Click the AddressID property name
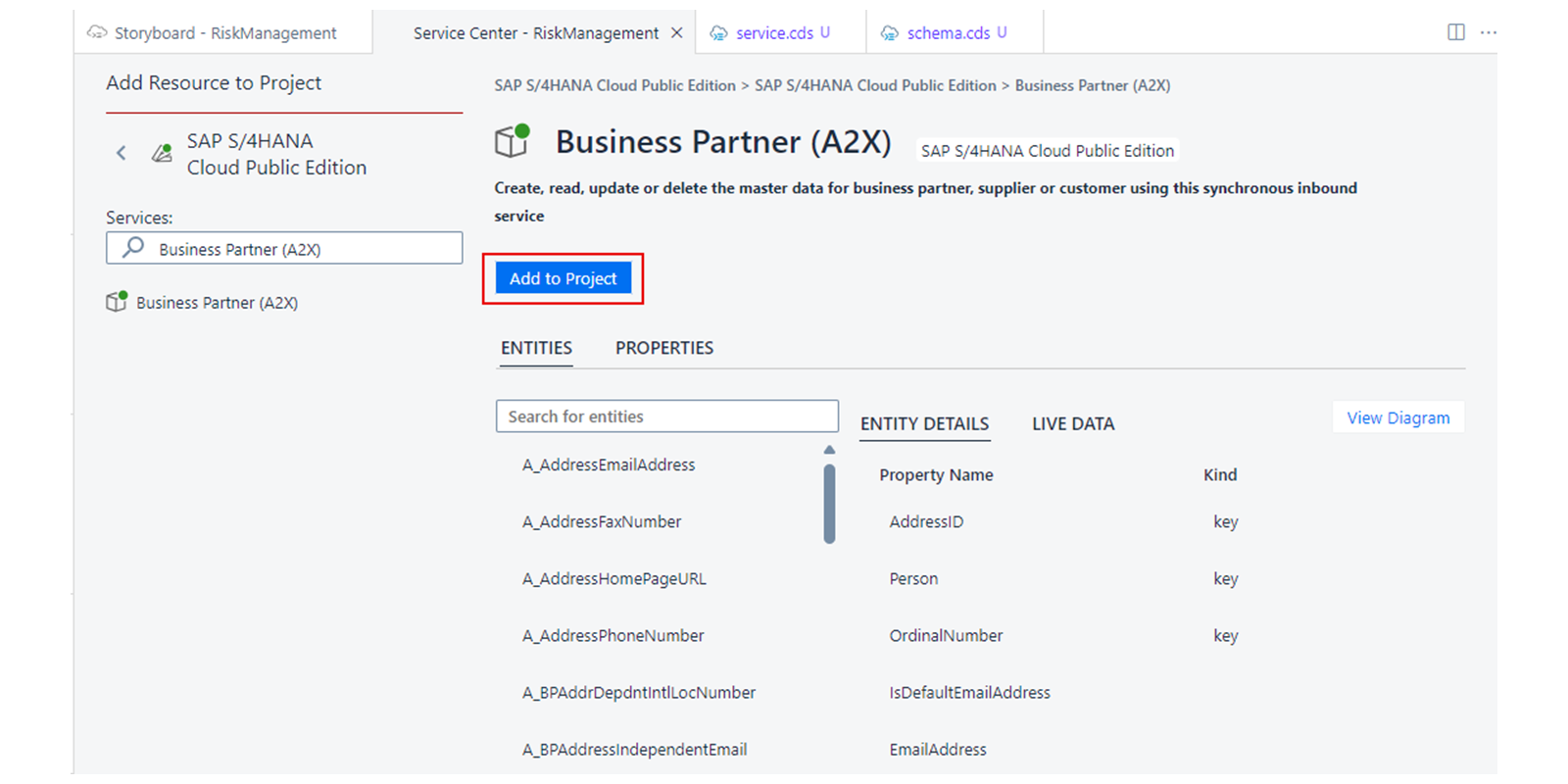Image resolution: width=1568 pixels, height=784 pixels. tap(926, 521)
